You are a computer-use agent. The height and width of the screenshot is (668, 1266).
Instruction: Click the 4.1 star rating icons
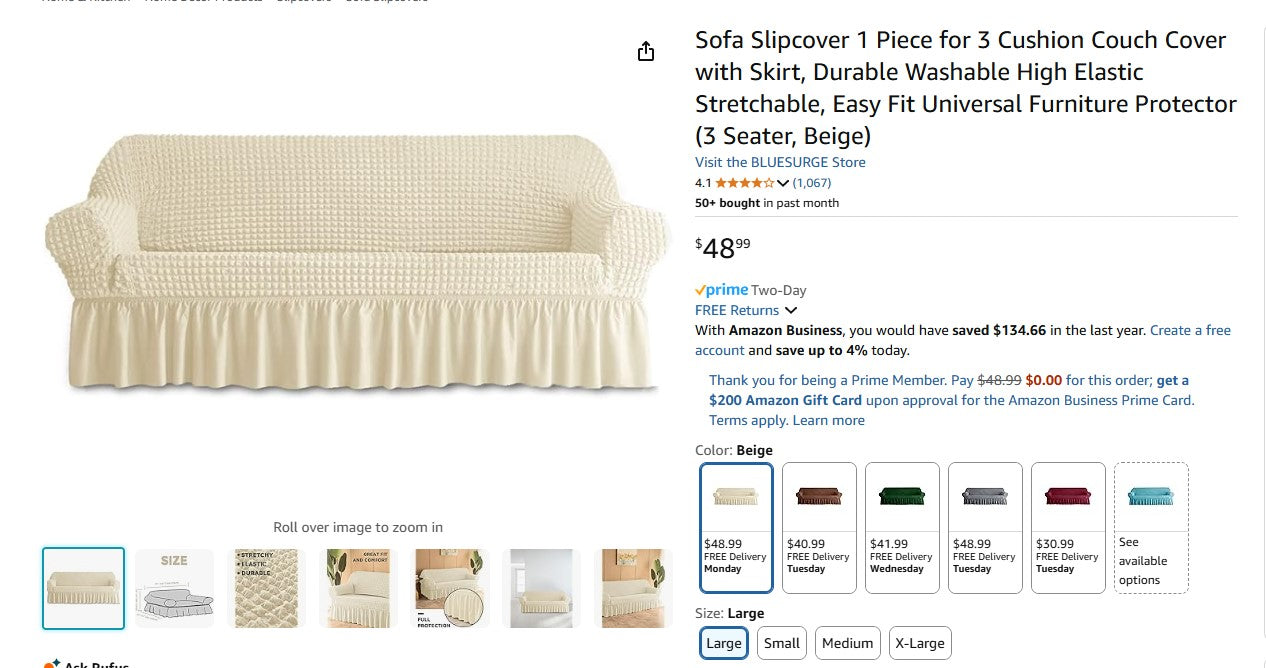click(744, 183)
